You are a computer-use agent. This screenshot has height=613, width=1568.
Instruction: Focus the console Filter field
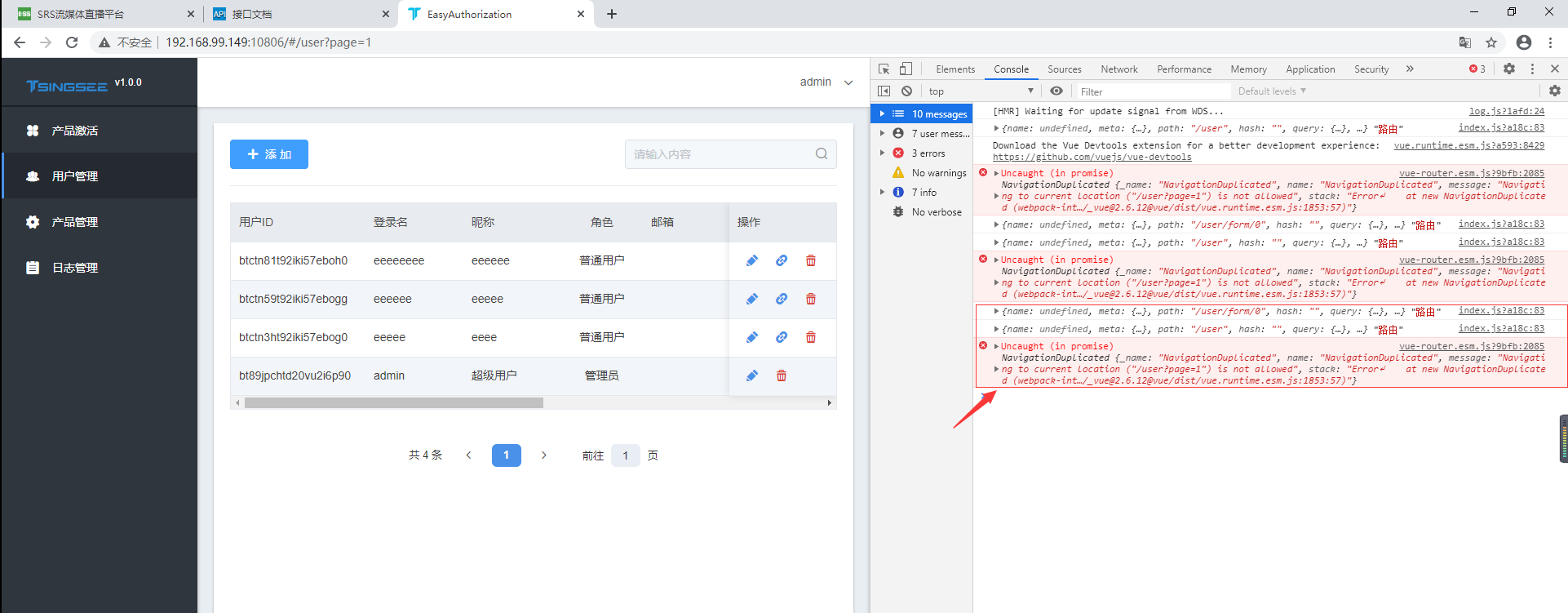(x=1152, y=91)
